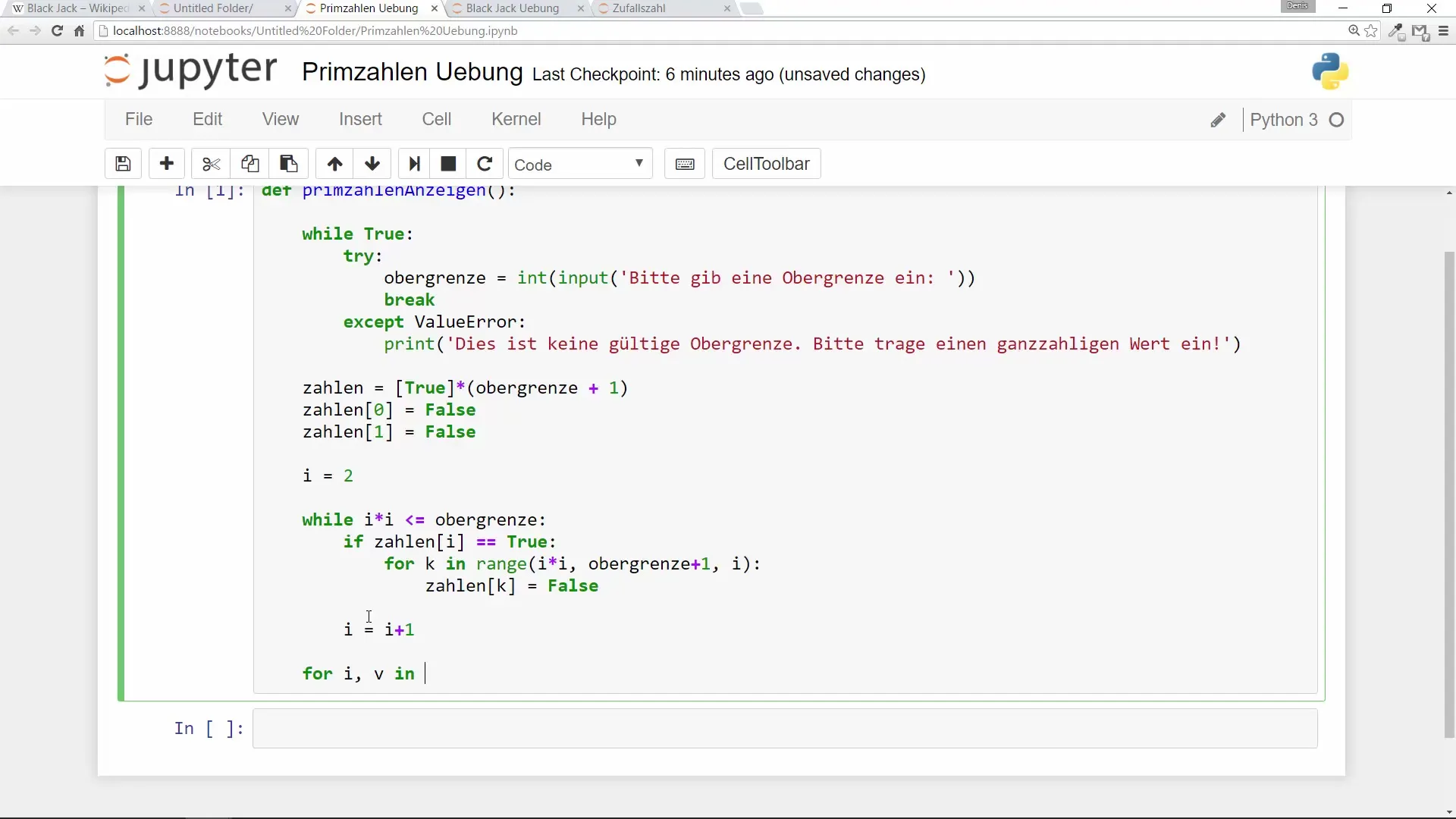Click the empty code cell below

click(785, 729)
